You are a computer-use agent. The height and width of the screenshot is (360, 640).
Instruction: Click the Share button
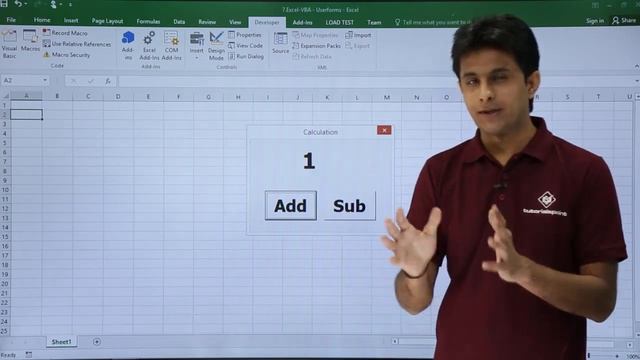[x=624, y=20]
